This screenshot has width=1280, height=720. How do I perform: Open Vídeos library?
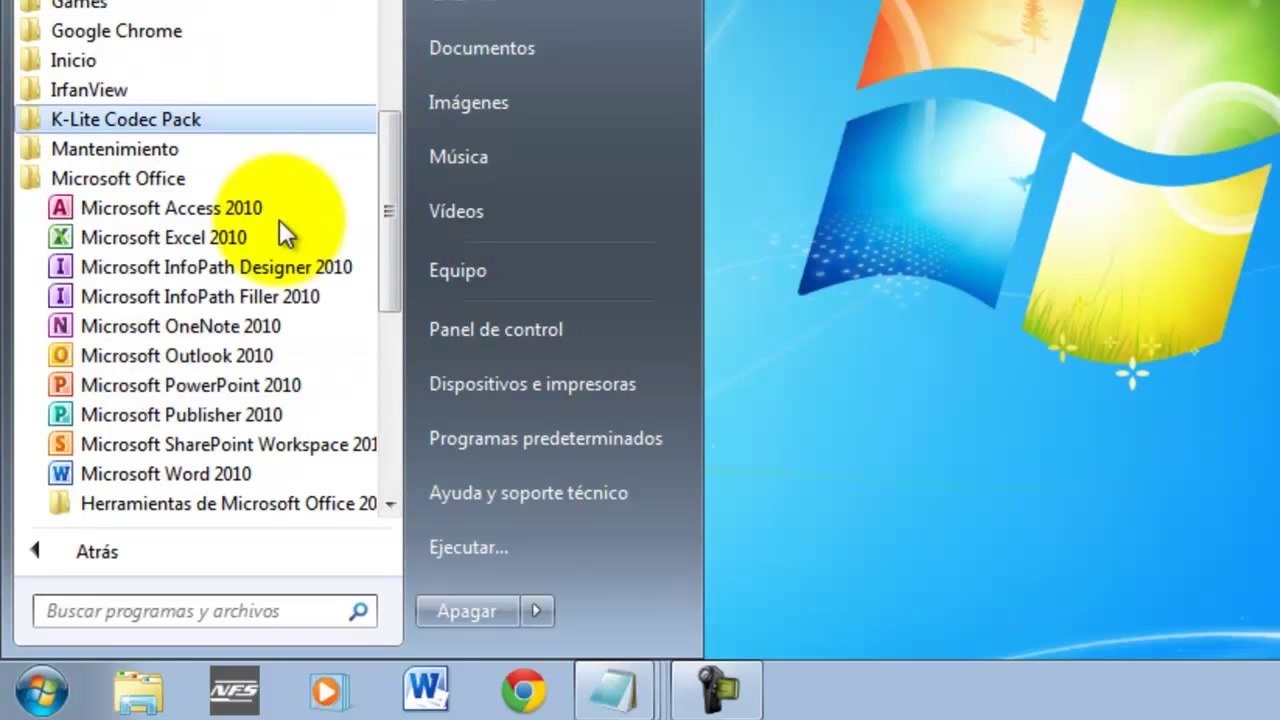tap(456, 211)
